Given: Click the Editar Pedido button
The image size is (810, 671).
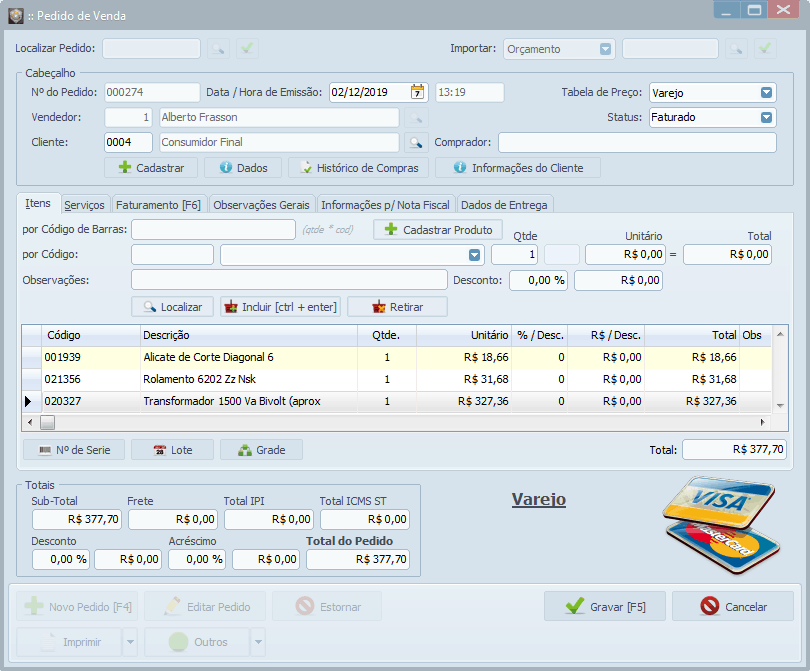Looking at the screenshot, I should [x=205, y=606].
